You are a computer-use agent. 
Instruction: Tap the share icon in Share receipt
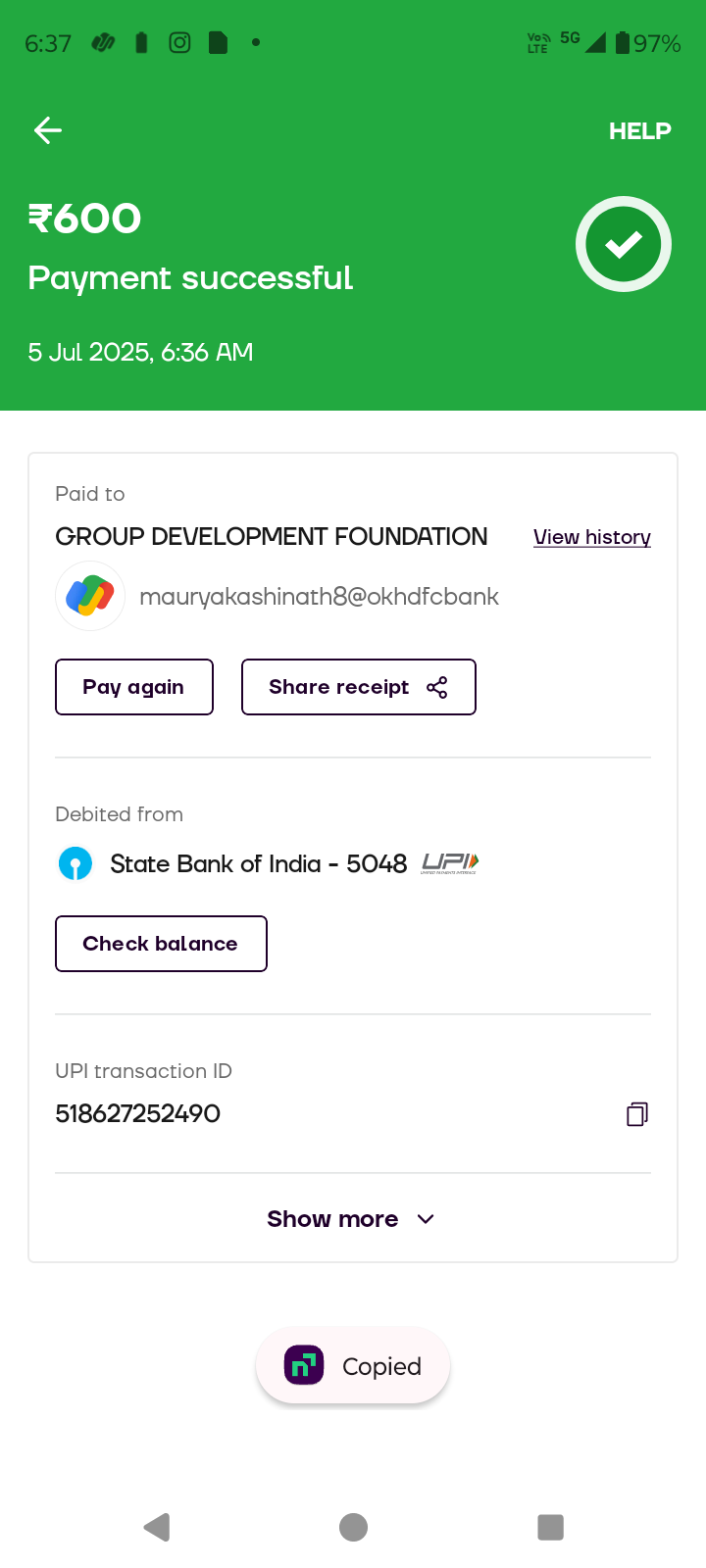pyautogui.click(x=437, y=688)
